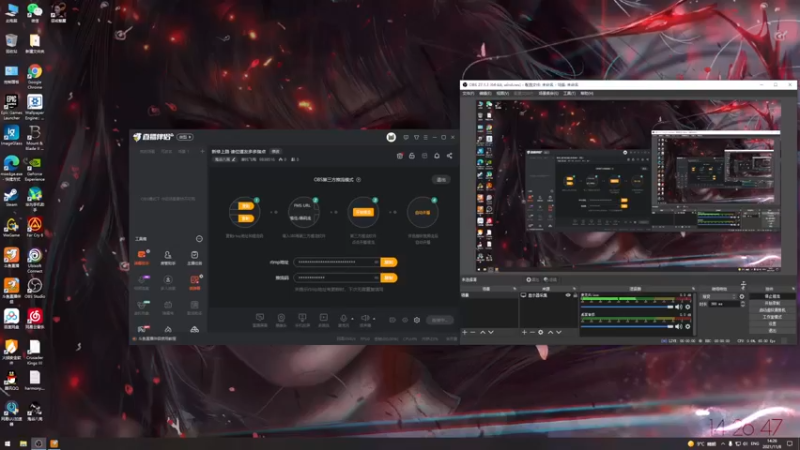This screenshot has height=450, width=800.
Task: Open the streaming assistant settings gear
Action: click(417, 320)
